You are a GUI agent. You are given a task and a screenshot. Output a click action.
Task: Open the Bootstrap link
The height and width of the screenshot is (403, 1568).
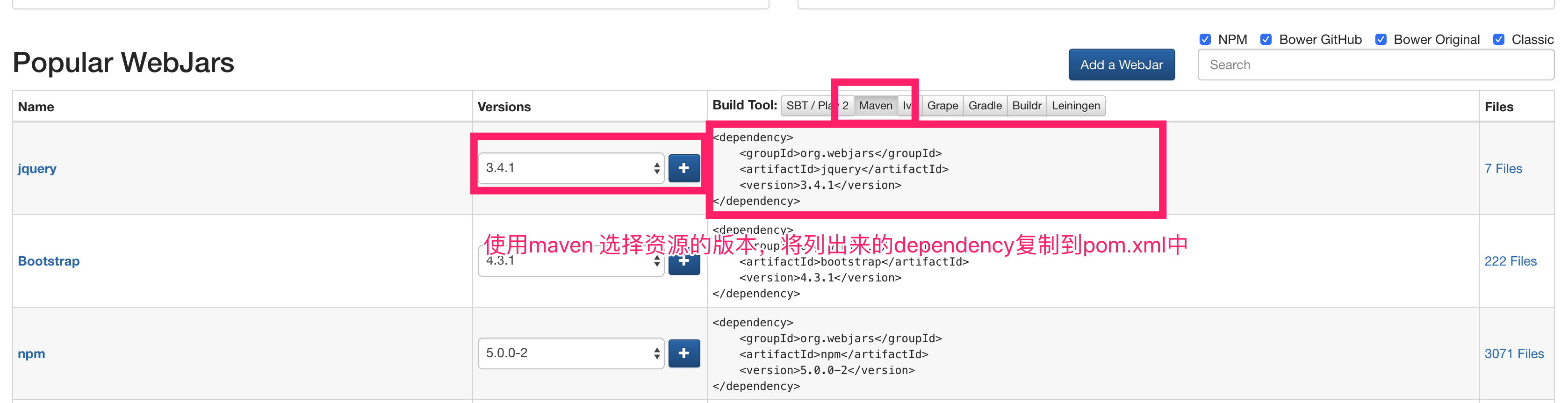[x=49, y=261]
